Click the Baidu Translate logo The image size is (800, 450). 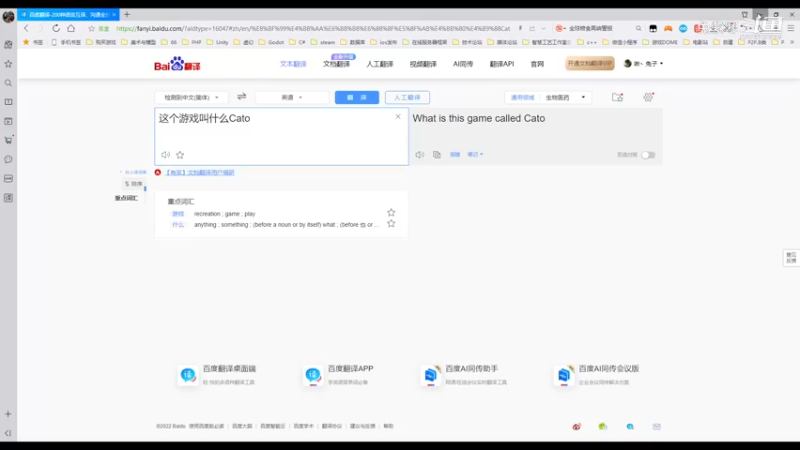click(177, 64)
